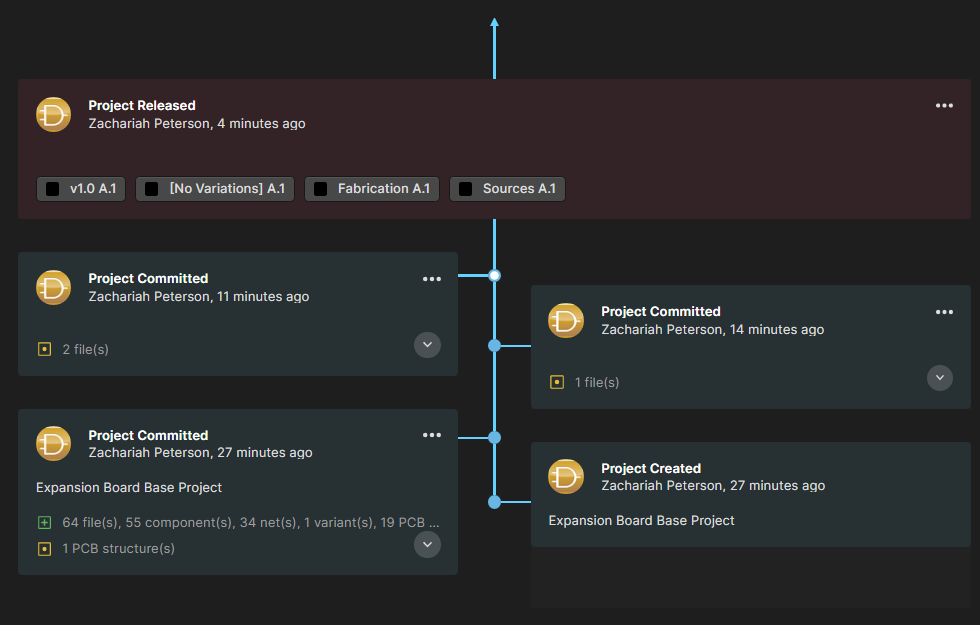Viewport: 980px width, 625px height.
Task: Click the Project Released title
Action: tap(142, 106)
